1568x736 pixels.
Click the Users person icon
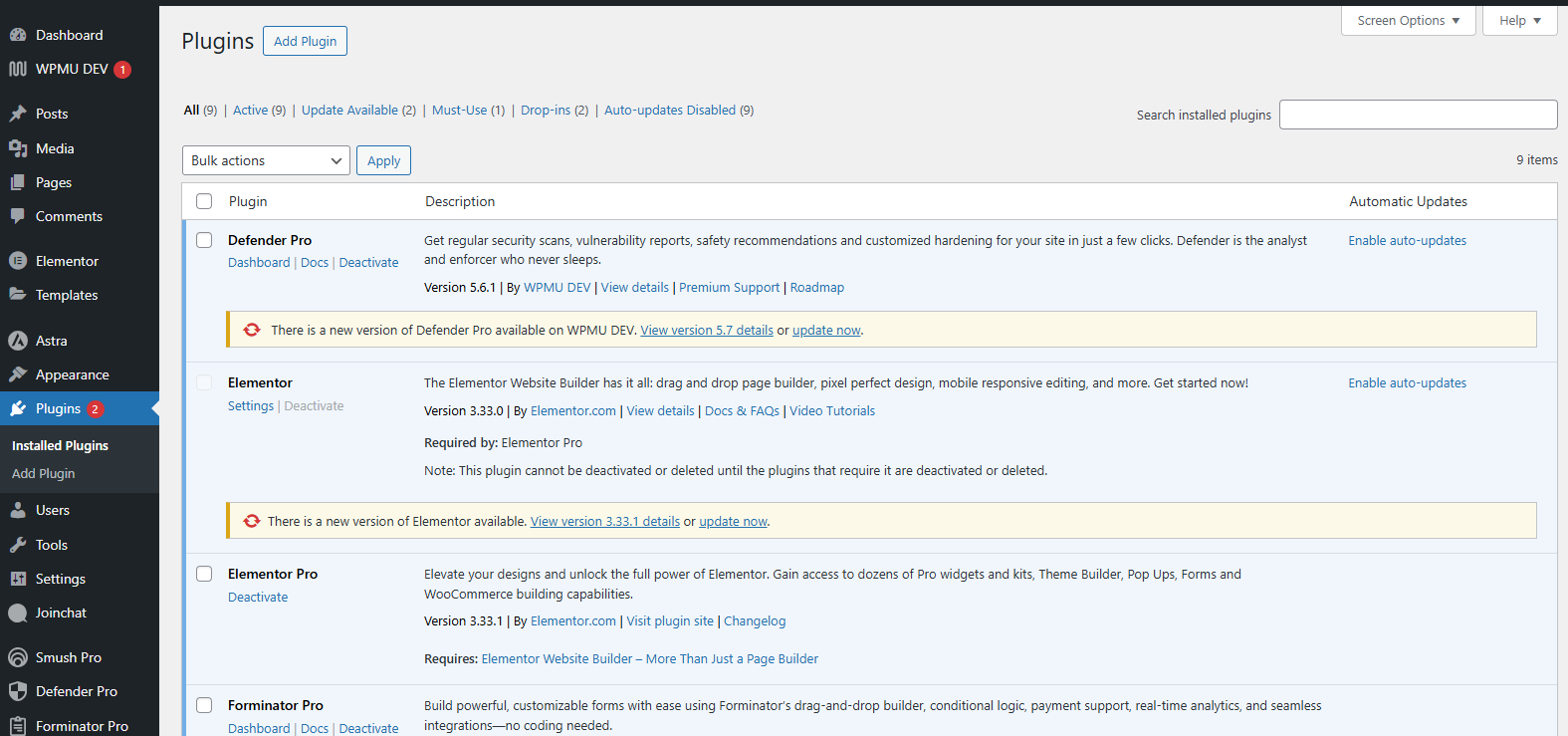click(18, 510)
